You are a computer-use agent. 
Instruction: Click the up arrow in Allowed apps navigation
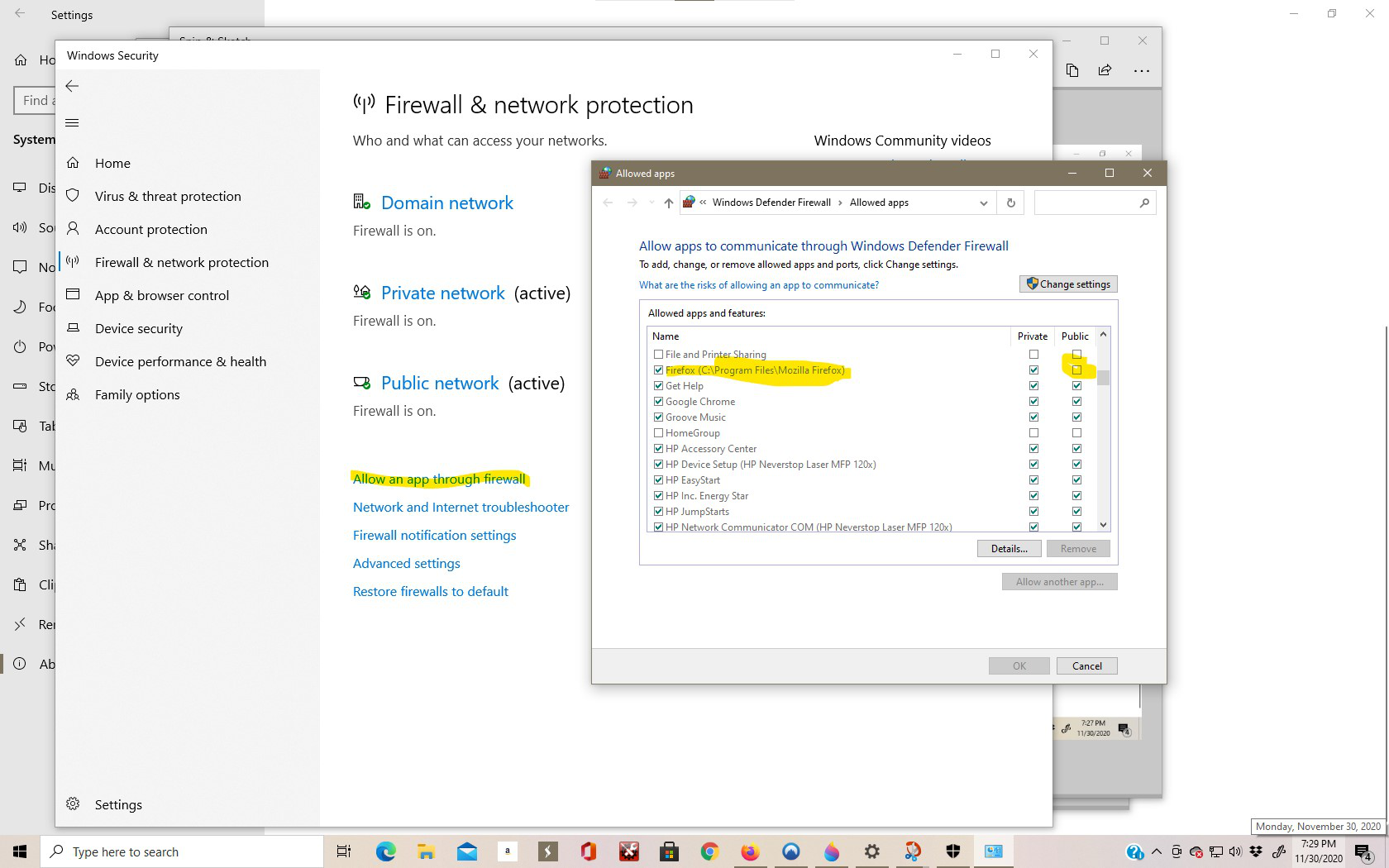point(668,203)
